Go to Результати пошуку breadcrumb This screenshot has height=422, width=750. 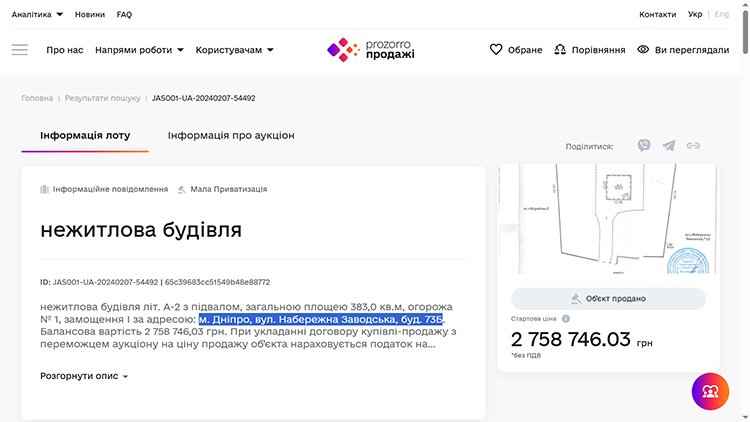pyautogui.click(x=103, y=98)
